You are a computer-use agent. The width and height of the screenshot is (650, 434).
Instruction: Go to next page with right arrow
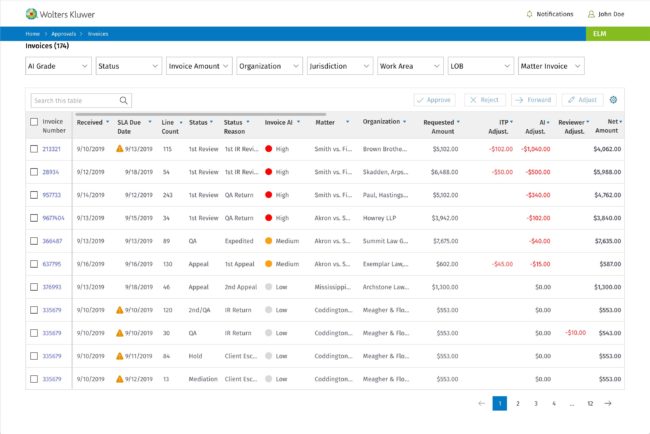click(x=607, y=403)
